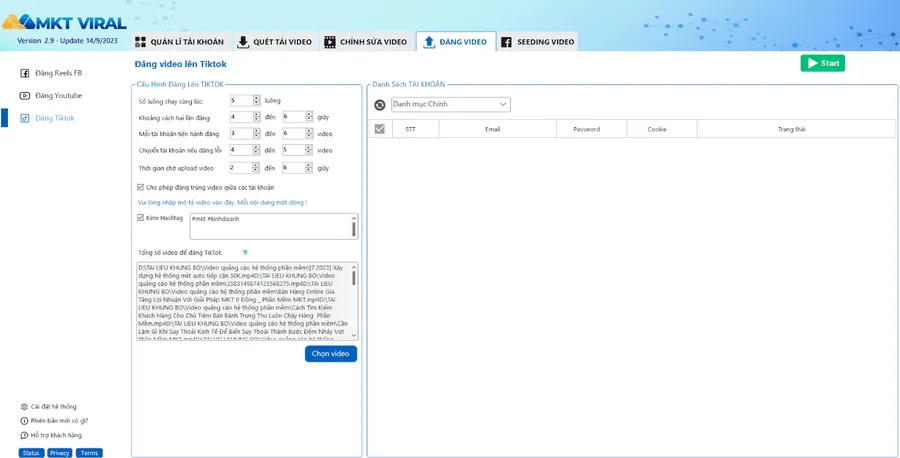Click the refresh icon next to Danh mục Chính
900x458 pixels.
(x=379, y=105)
